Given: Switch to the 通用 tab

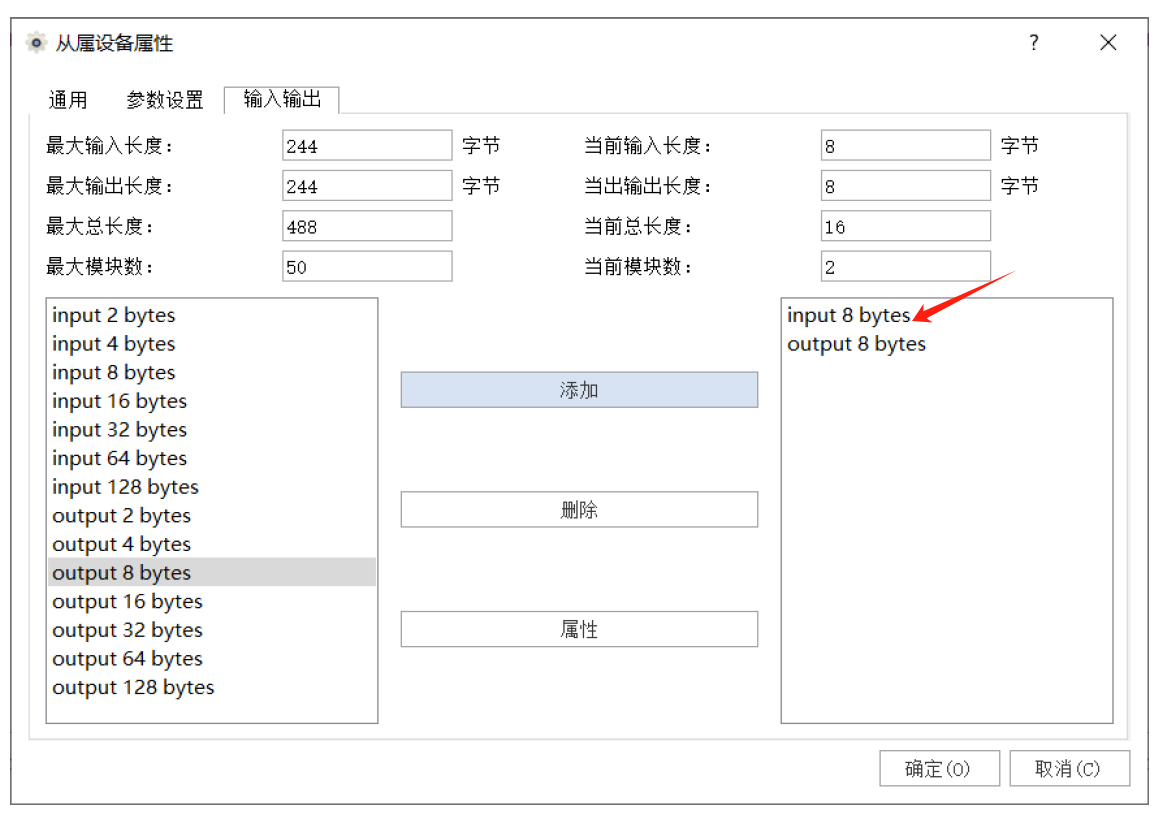Looking at the screenshot, I should point(68,100).
